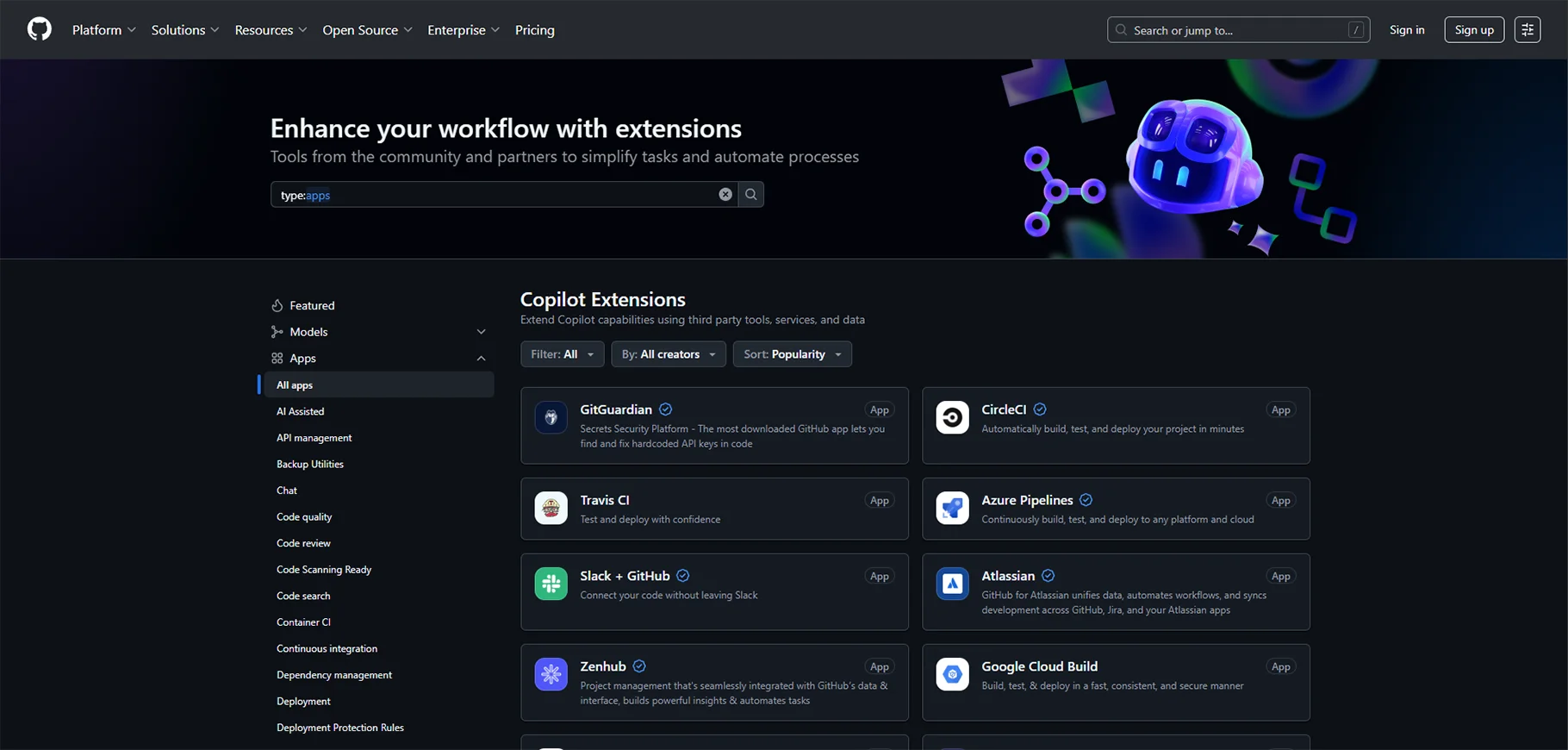Expand the Models sidebar section
This screenshot has width=1568, height=750.
[x=482, y=332]
